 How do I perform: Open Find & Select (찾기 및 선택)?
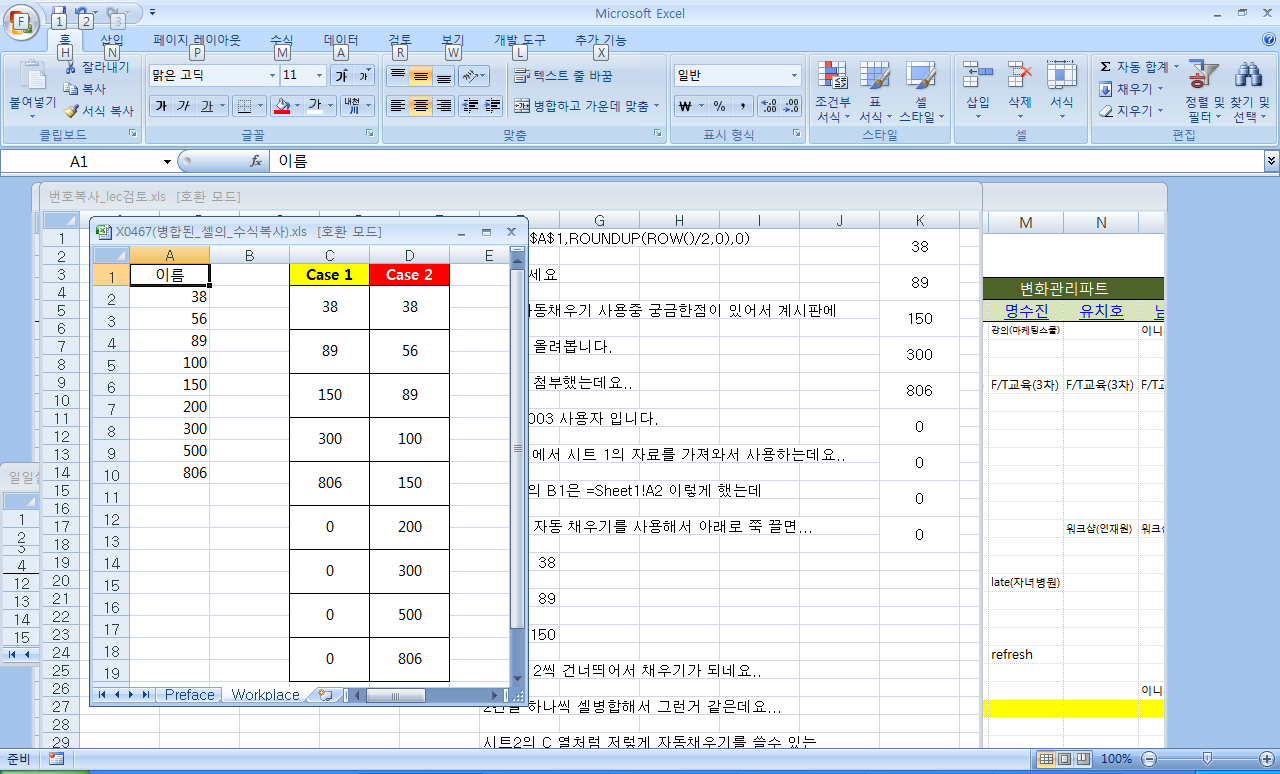point(1249,92)
